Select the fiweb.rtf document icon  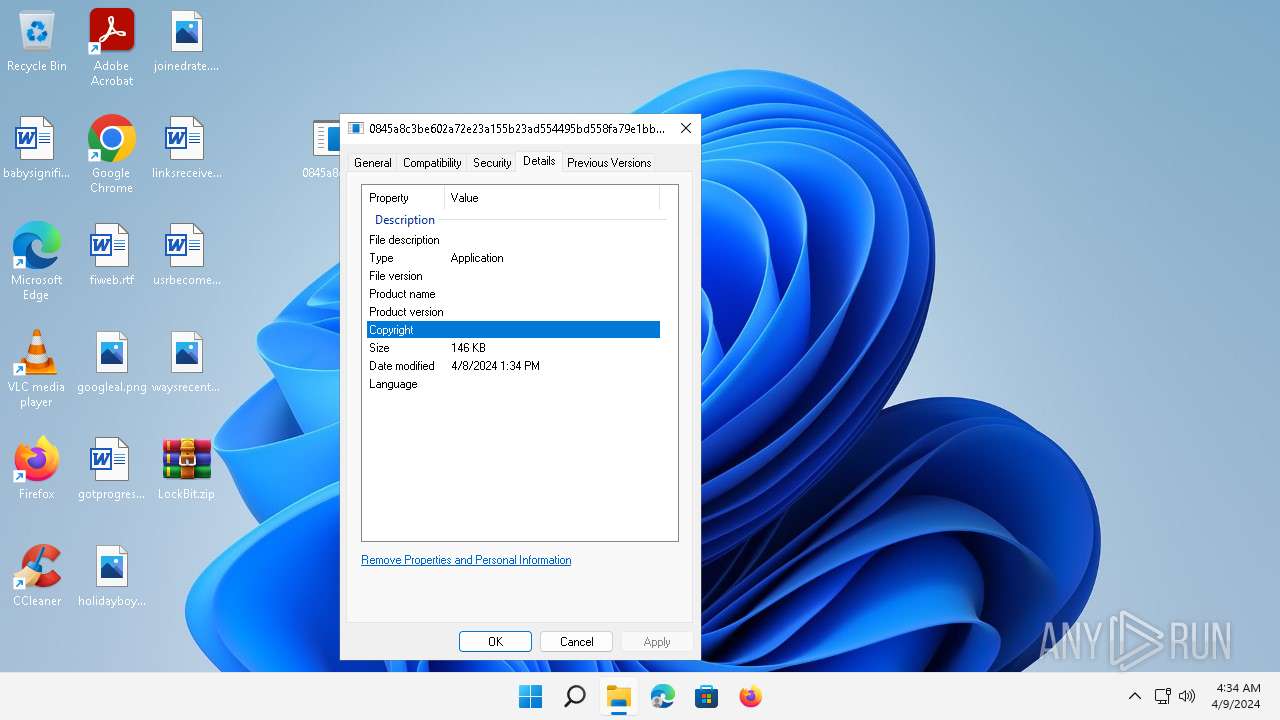pos(112,256)
